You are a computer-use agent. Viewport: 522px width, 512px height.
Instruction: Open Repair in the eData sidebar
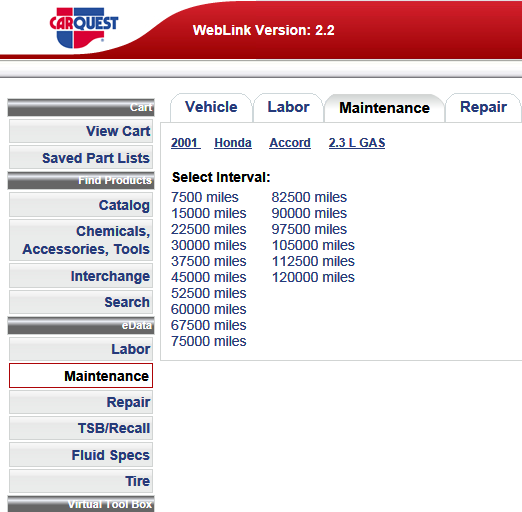coord(81,402)
